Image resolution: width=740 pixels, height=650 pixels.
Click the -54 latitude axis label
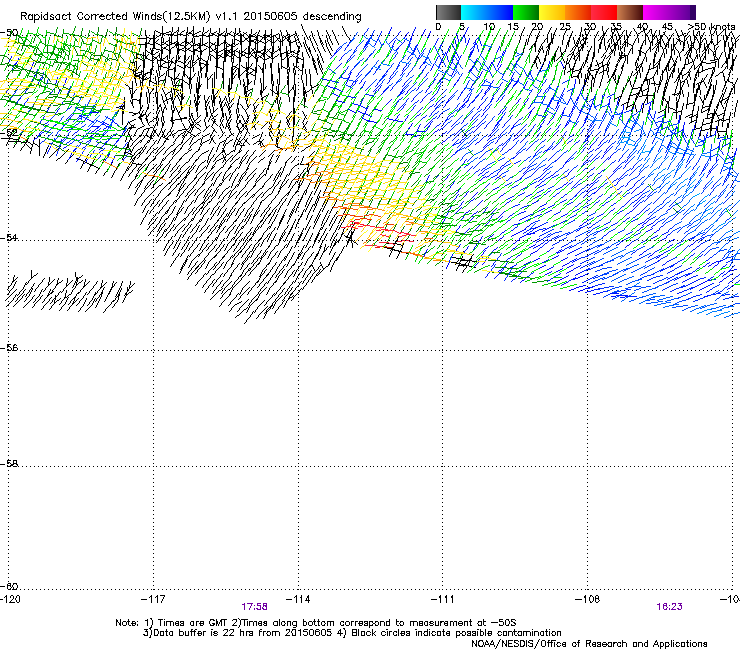tap(9, 237)
